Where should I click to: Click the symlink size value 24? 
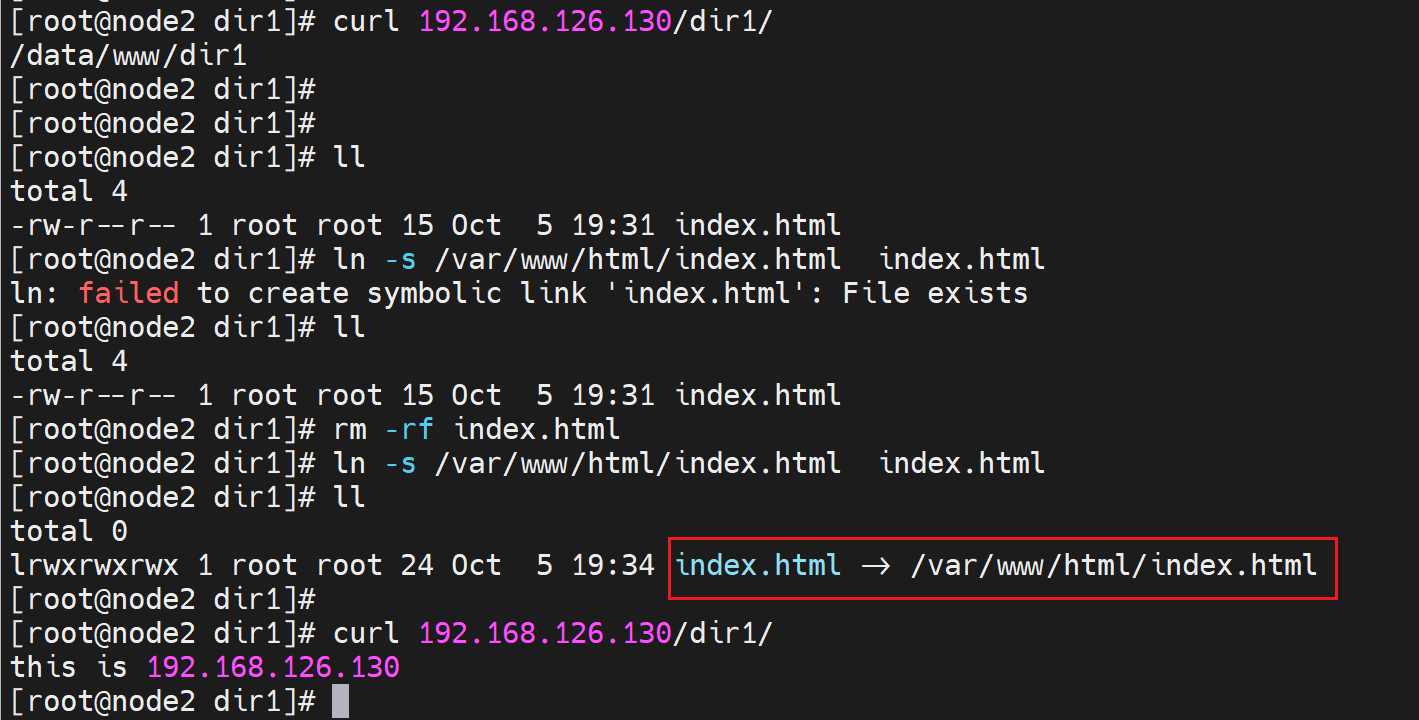(x=417, y=565)
